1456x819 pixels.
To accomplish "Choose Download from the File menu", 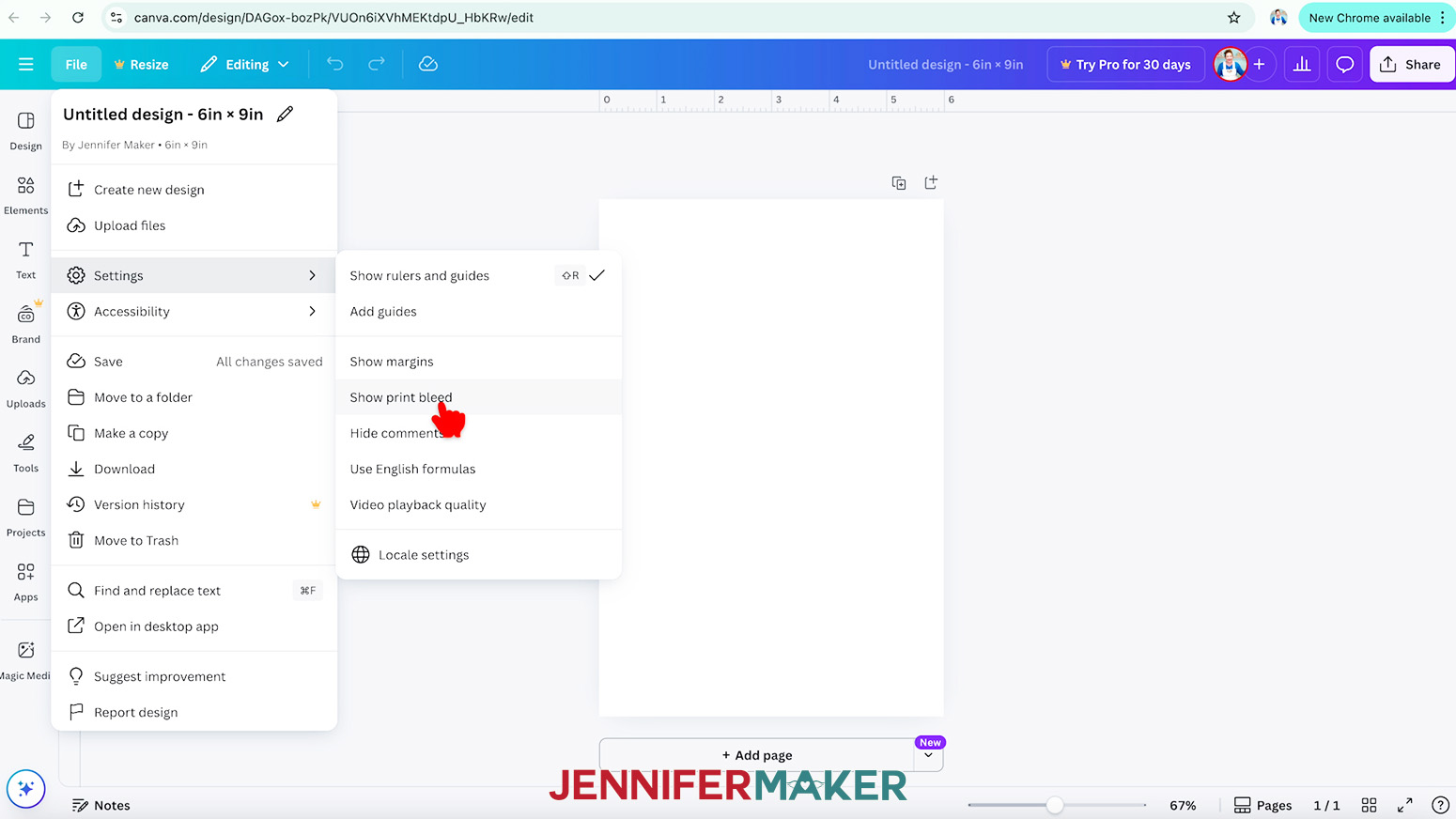I will coord(194,469).
